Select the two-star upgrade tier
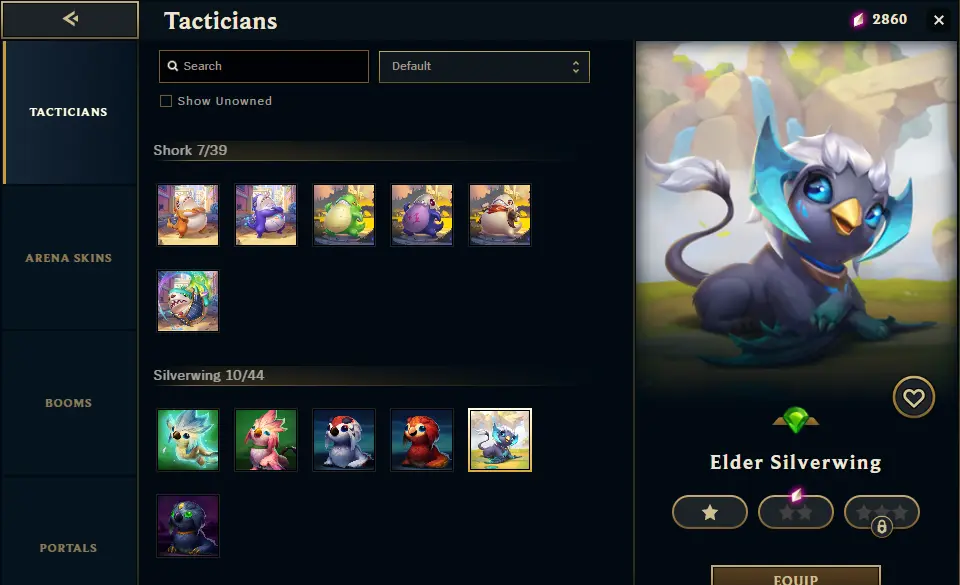This screenshot has height=585, width=960. (x=795, y=512)
